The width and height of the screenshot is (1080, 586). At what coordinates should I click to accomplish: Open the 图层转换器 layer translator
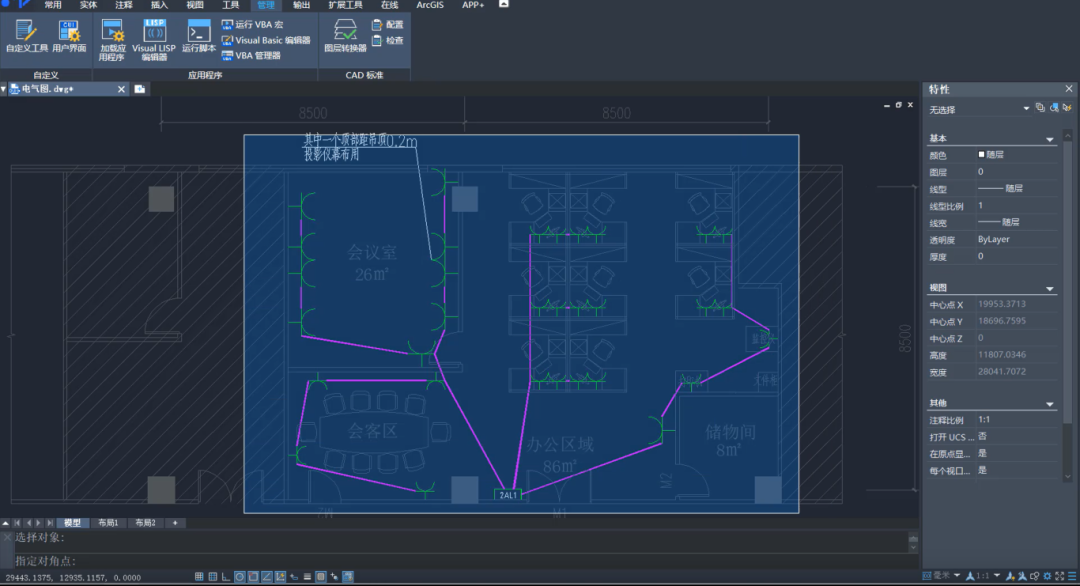coord(345,36)
